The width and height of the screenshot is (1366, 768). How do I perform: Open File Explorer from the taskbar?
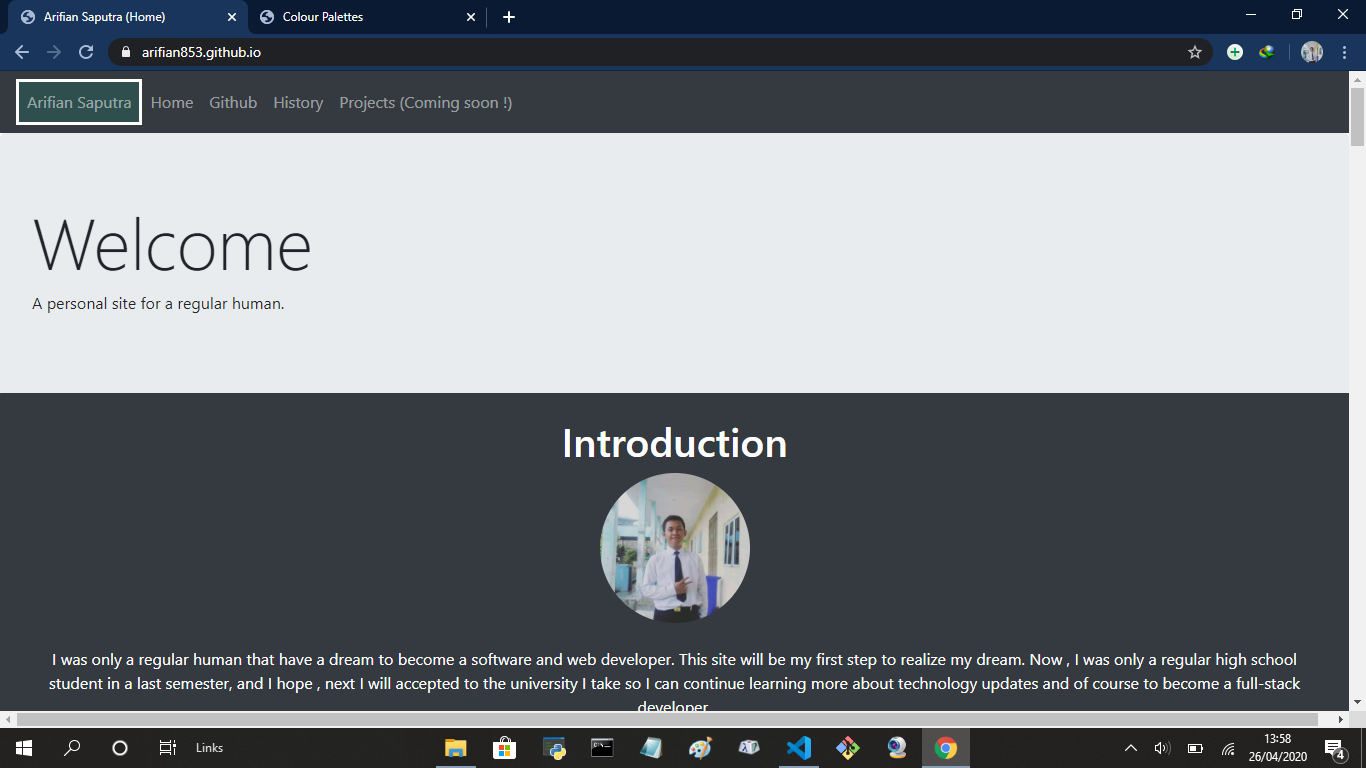click(455, 748)
